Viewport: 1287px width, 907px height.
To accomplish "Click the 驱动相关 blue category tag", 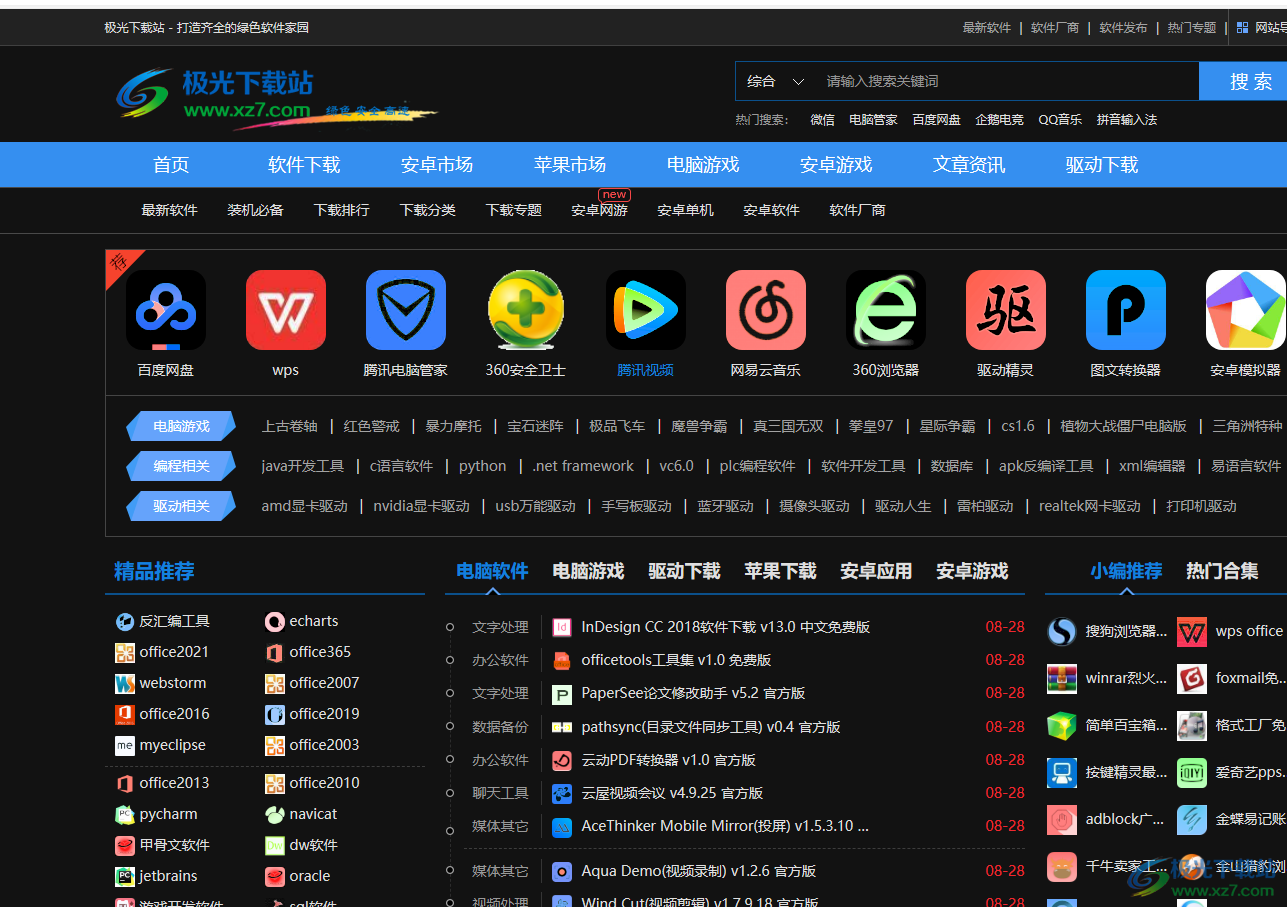I will [x=181, y=506].
